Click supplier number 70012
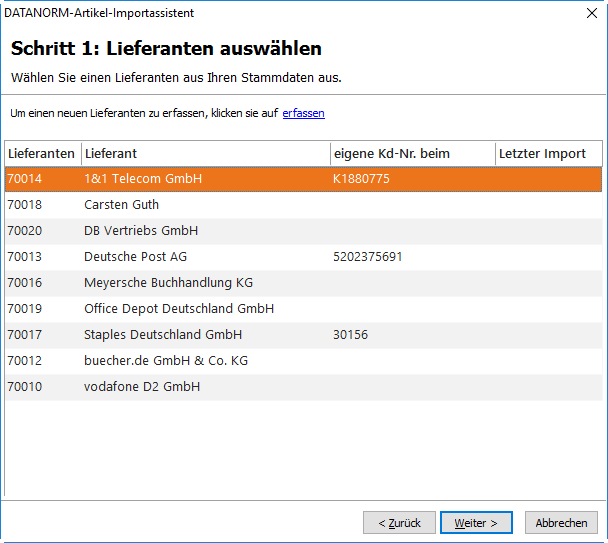 (24, 361)
